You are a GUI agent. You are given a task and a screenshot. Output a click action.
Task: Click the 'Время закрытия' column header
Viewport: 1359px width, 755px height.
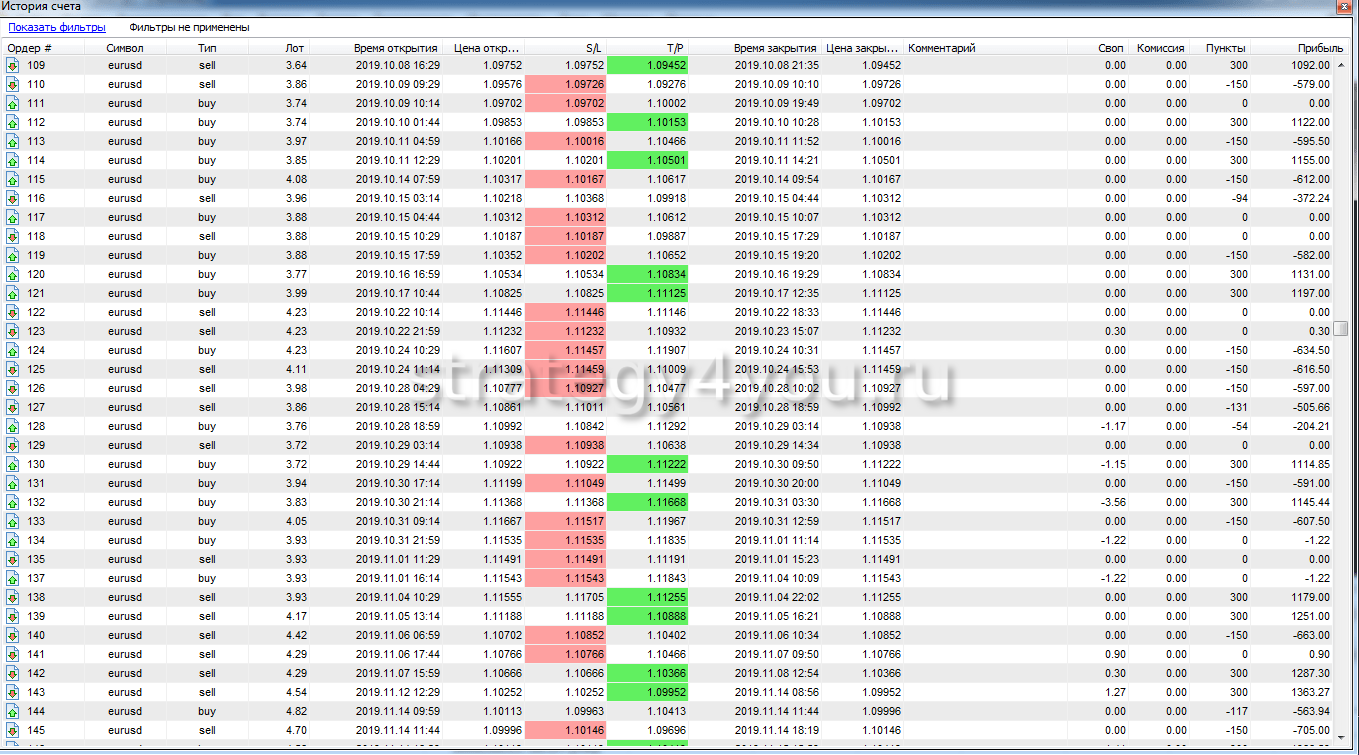point(775,48)
